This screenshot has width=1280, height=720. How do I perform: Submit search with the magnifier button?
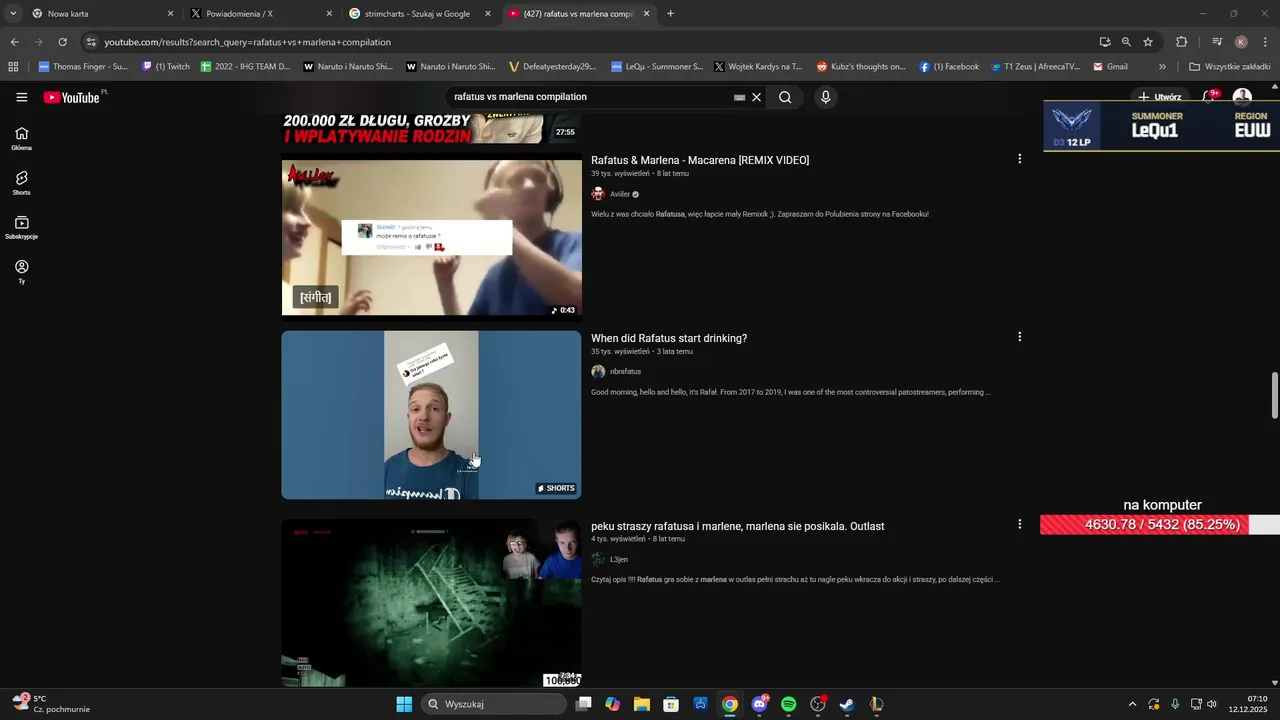point(785,97)
